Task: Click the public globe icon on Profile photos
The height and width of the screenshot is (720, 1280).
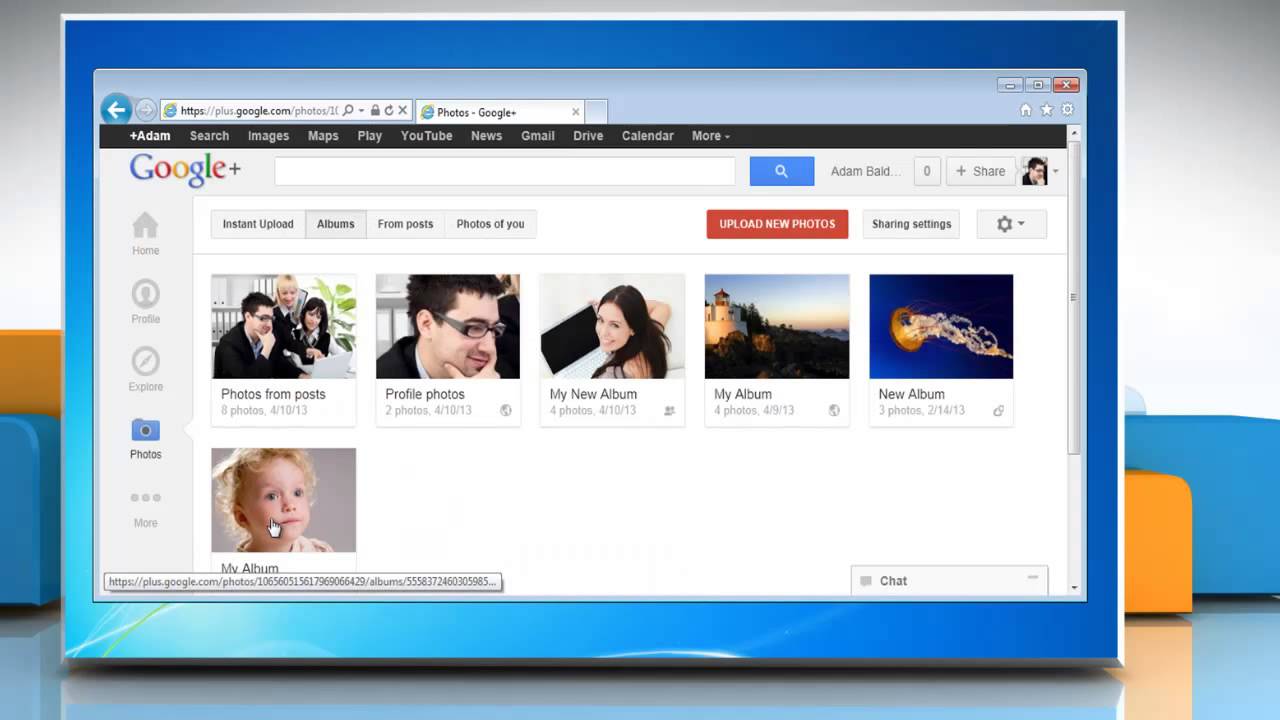Action: [506, 411]
